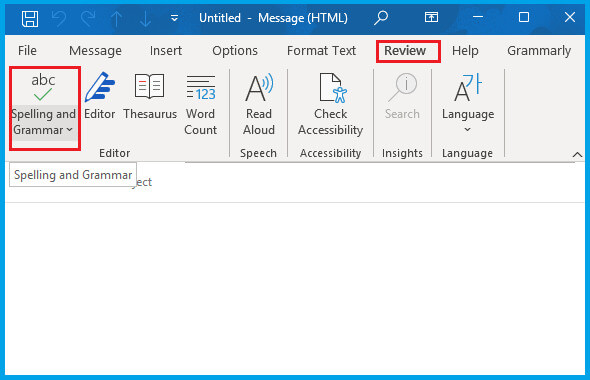The image size is (590, 380).
Task: Open the Thesaurus book icon
Action: (x=150, y=96)
